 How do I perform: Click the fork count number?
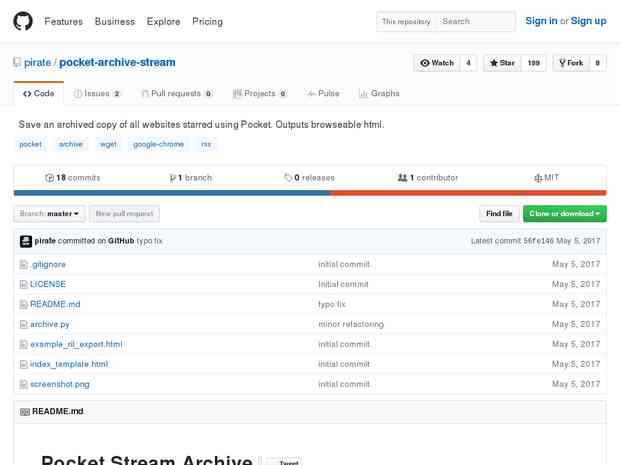597,63
